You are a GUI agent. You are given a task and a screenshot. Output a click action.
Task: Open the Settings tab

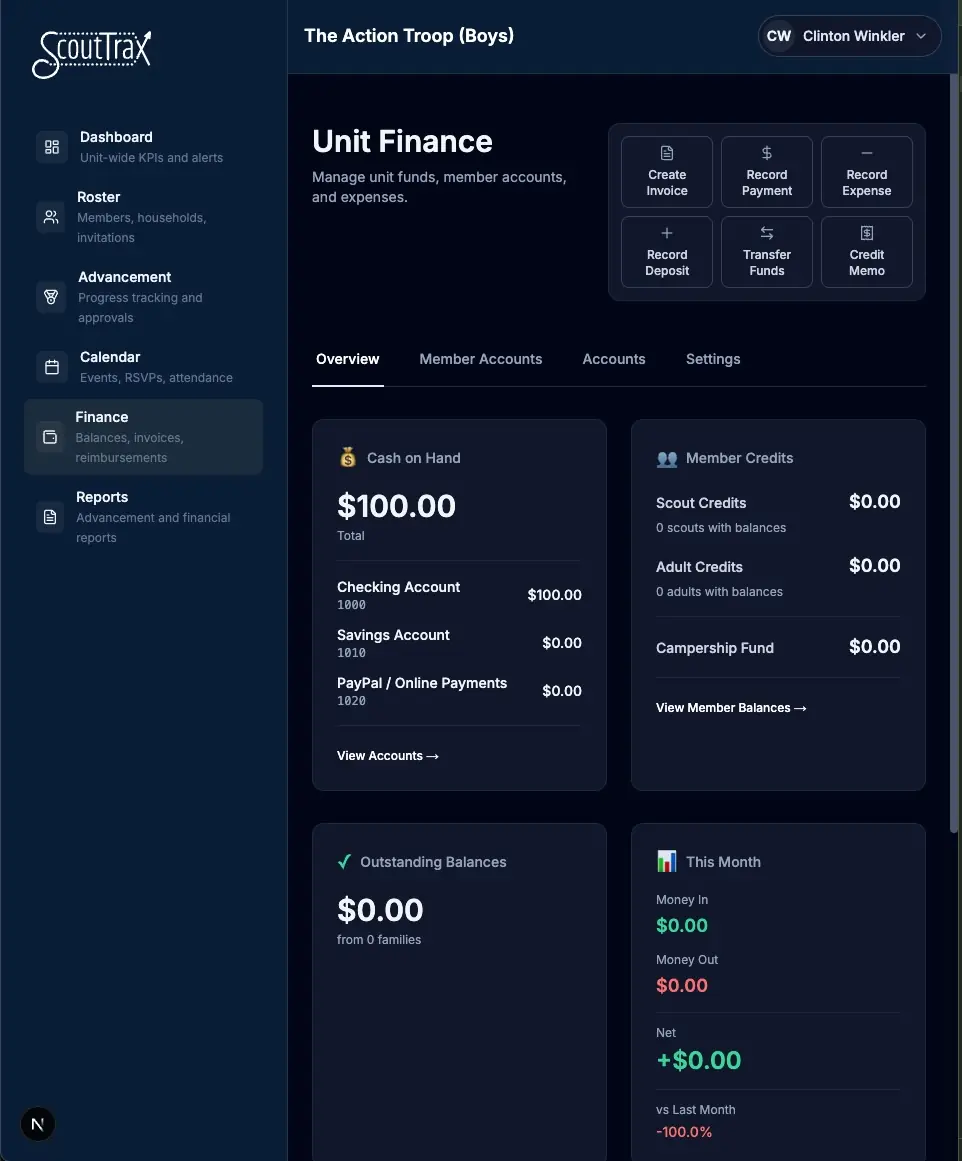pos(712,359)
